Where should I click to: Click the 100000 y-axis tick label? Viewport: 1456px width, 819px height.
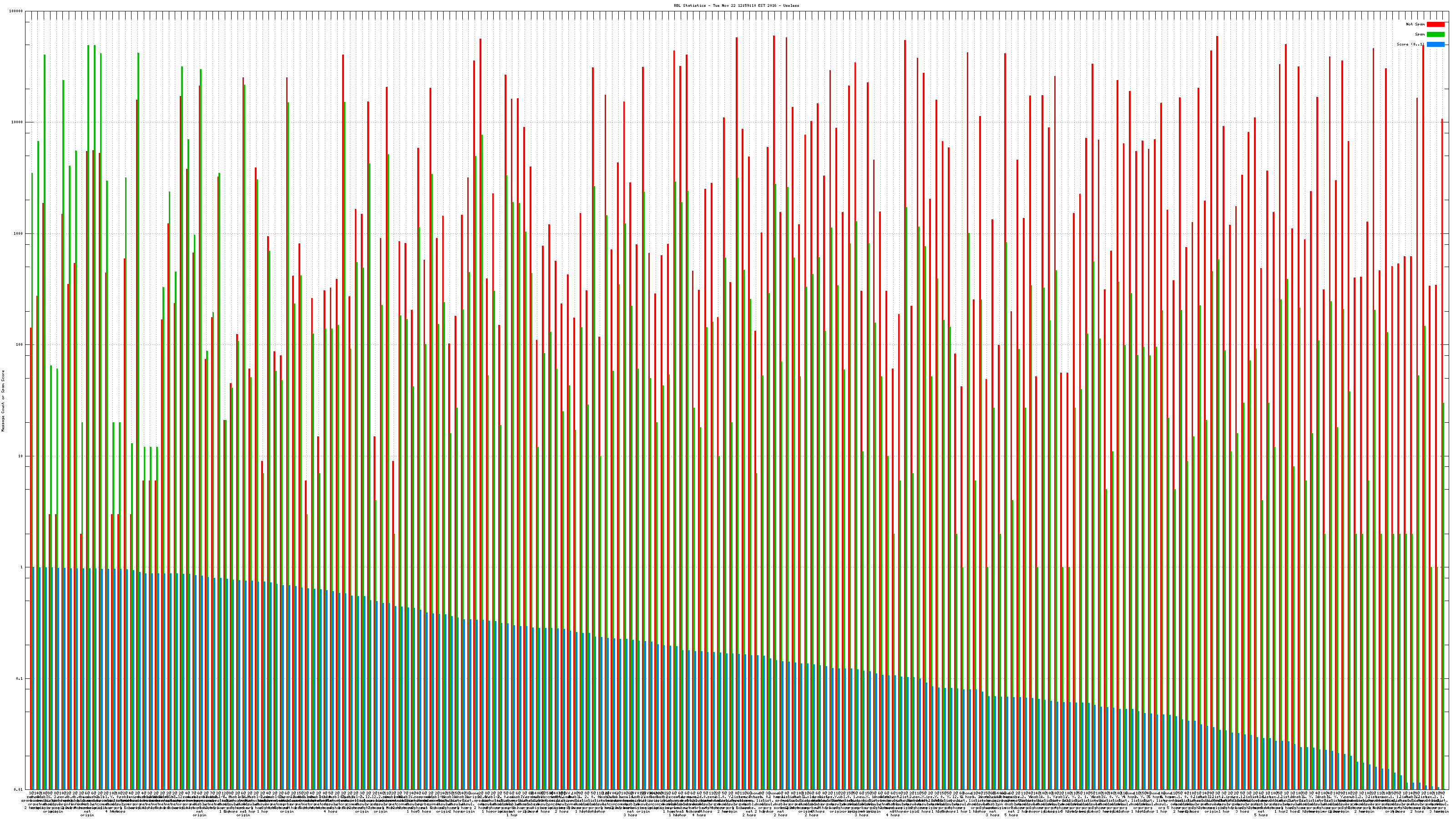click(16, 11)
